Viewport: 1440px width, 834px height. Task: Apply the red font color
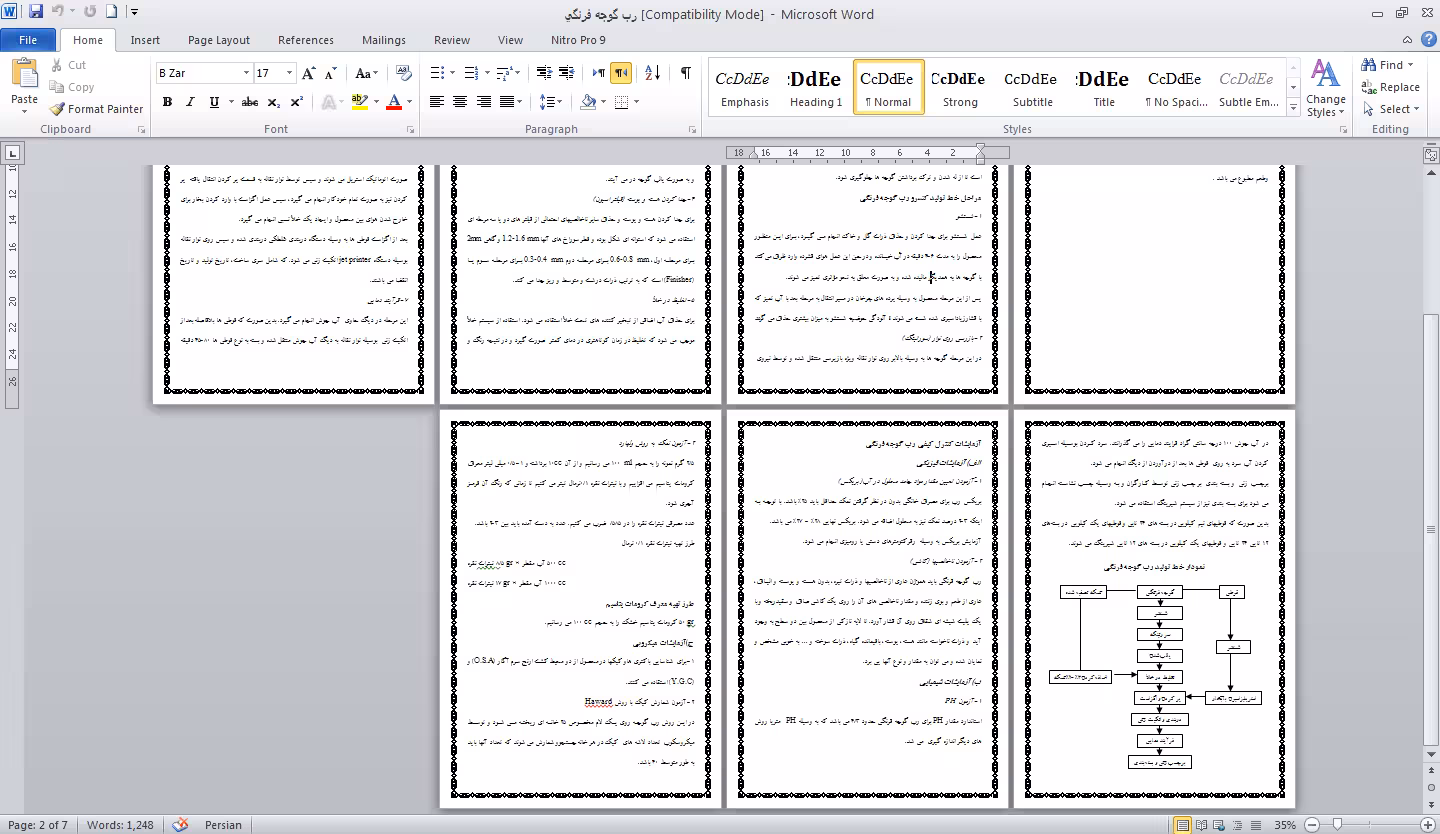394,102
